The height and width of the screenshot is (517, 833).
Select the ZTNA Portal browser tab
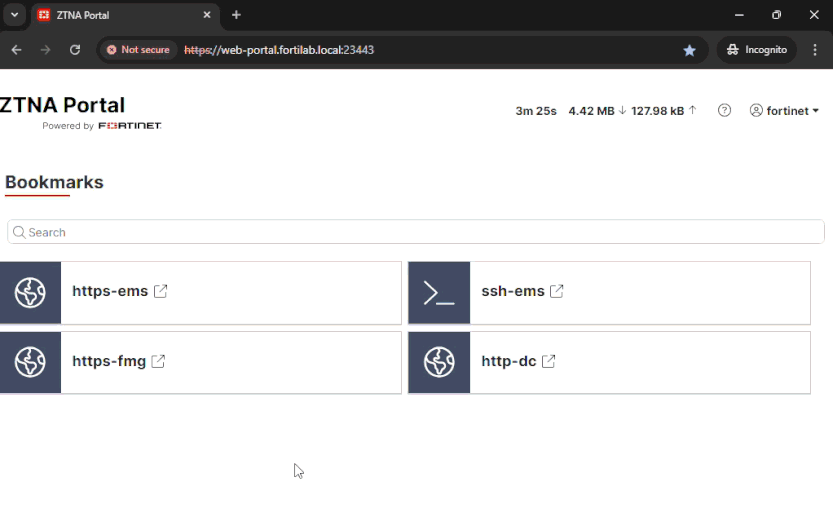[125, 15]
